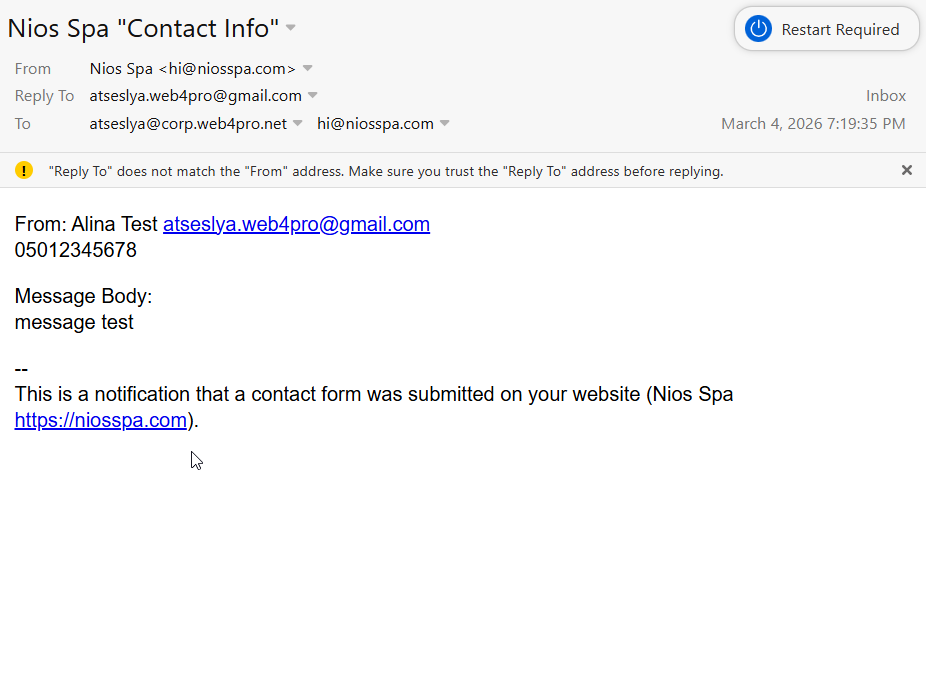Open dropdown beside To recipient hi@niosspa.com
926x673 pixels.
[x=445, y=124]
